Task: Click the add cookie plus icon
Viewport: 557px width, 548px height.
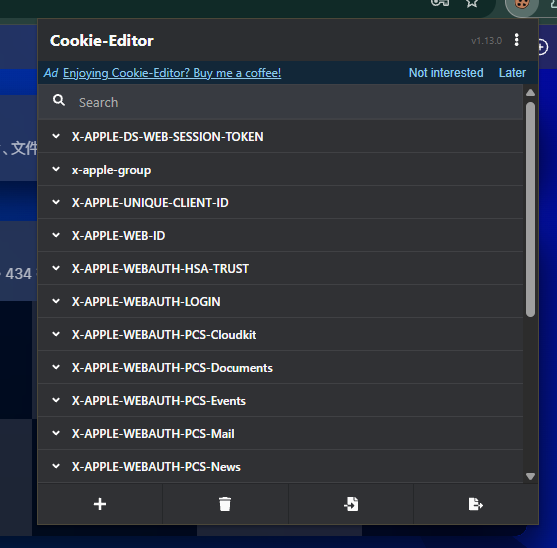Action: 100,504
